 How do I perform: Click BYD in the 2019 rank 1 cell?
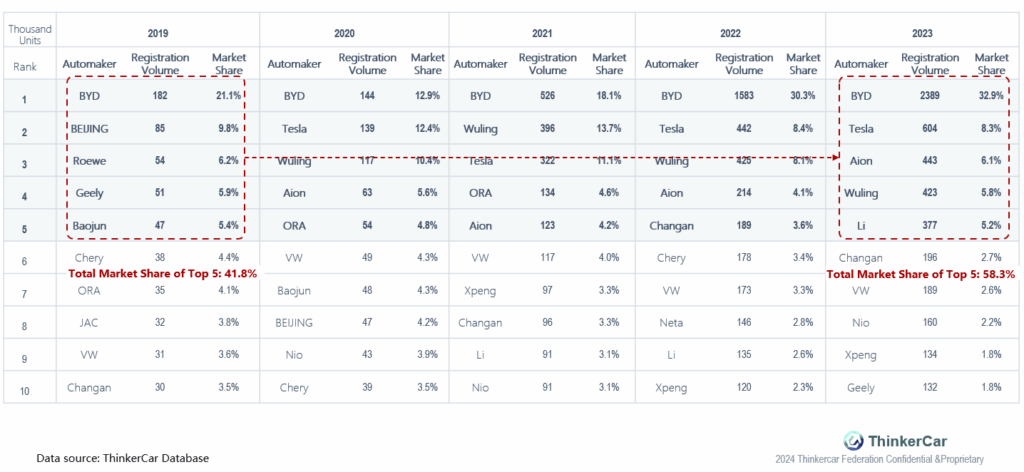[89, 96]
